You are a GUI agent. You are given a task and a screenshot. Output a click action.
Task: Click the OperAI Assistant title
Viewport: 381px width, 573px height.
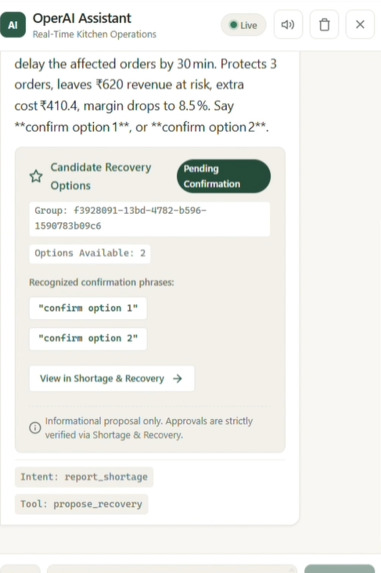(82, 18)
